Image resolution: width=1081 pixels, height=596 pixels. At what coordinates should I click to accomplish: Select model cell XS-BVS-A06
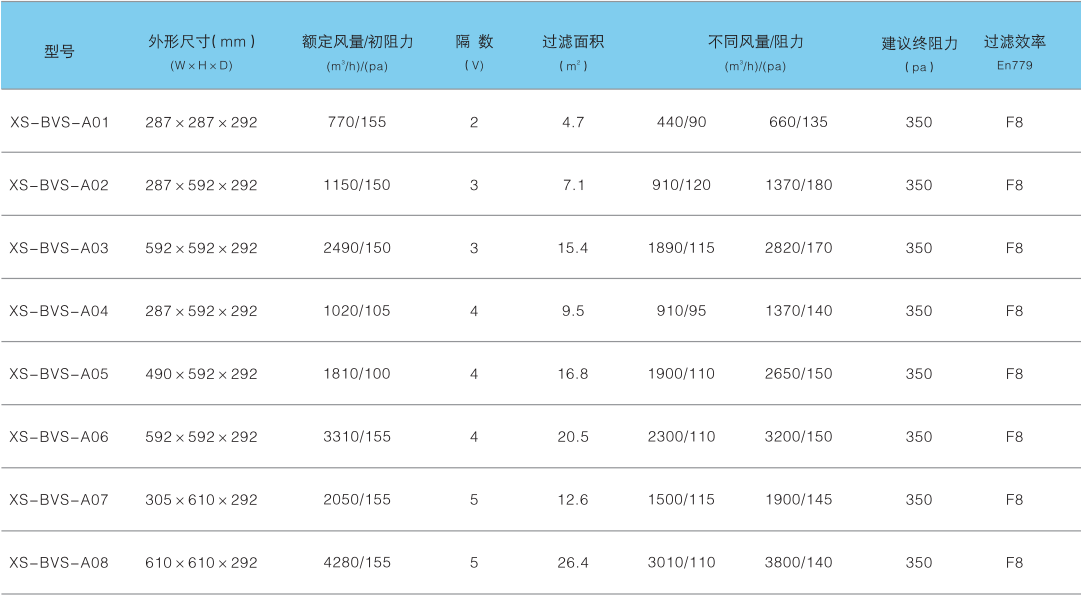[59, 437]
